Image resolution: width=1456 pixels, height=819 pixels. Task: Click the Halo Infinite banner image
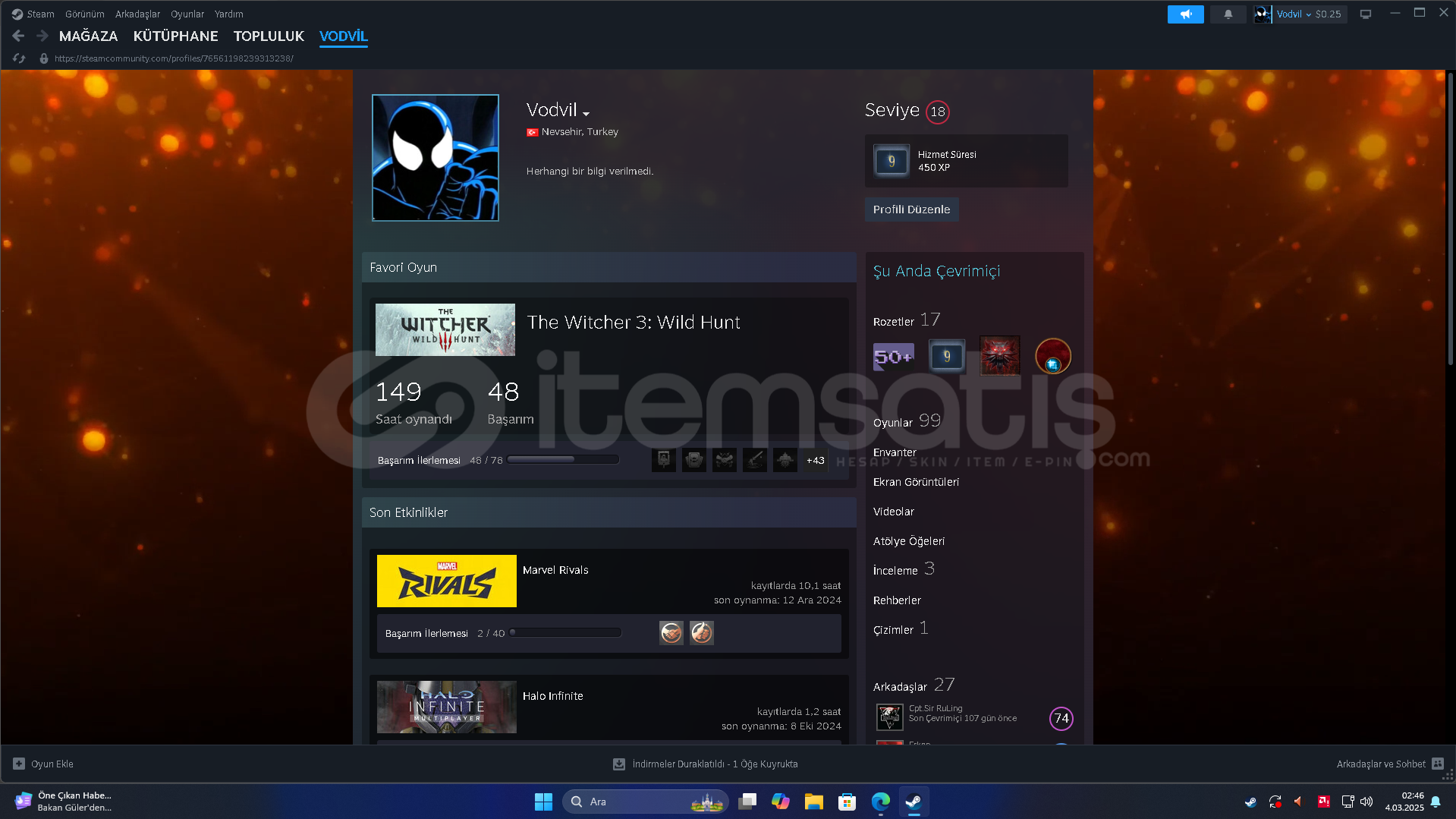(x=447, y=707)
